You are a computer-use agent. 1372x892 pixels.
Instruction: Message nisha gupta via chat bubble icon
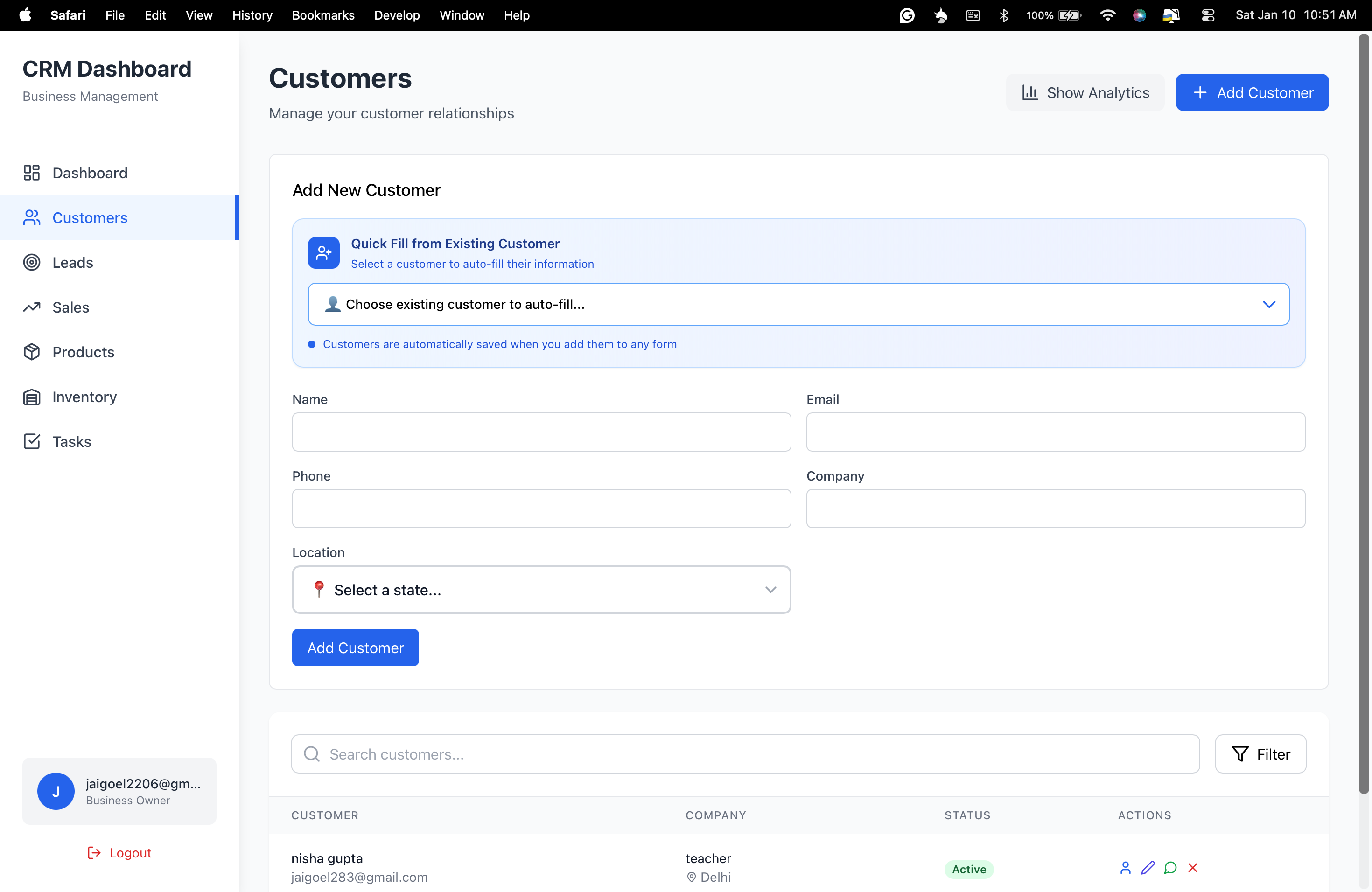[1170, 867]
